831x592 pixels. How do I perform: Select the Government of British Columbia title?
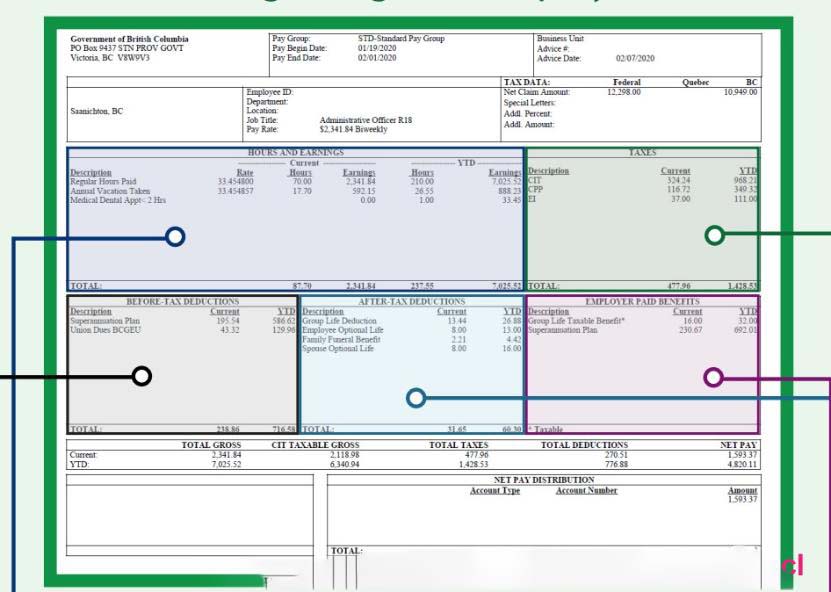point(129,40)
